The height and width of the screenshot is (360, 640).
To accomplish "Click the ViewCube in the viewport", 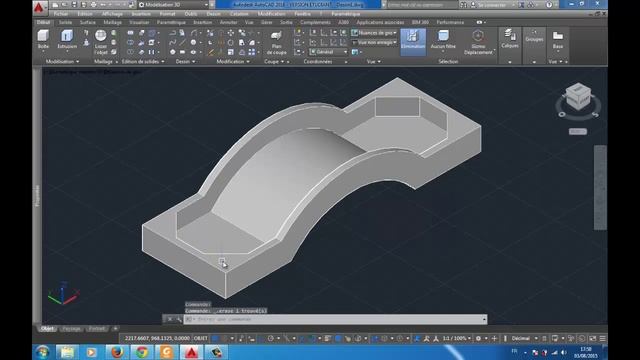I will (x=578, y=96).
